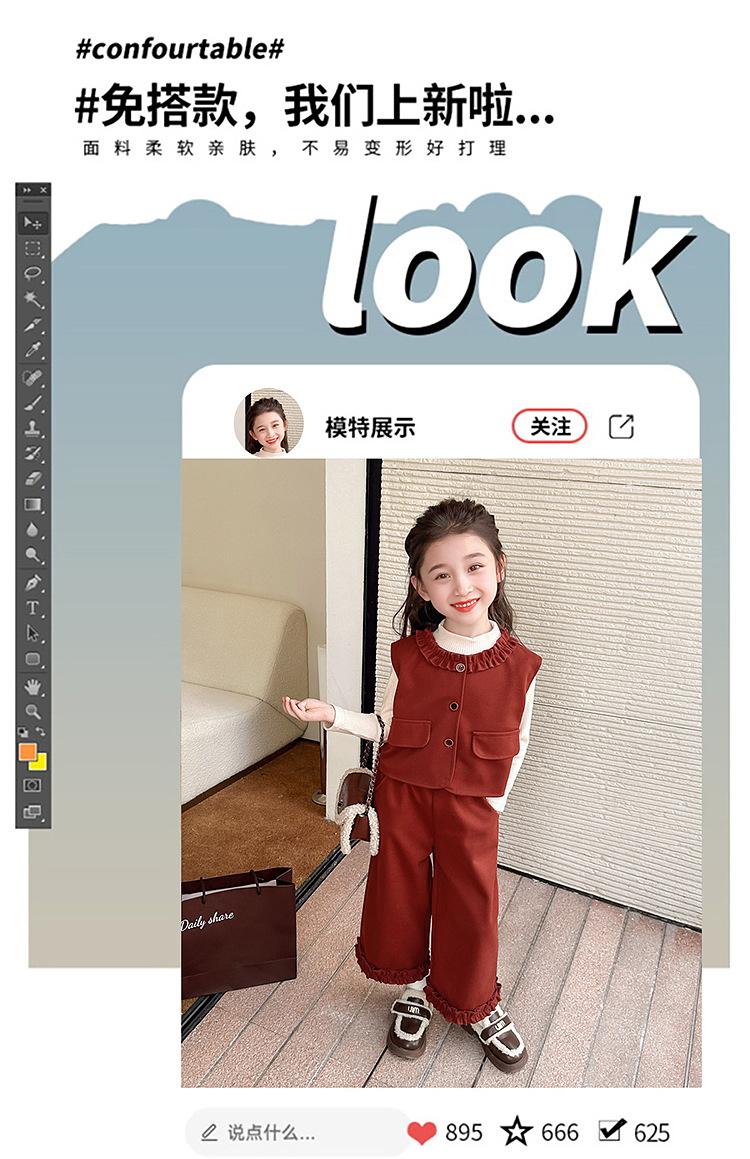The height and width of the screenshot is (1159, 750).
Task: Select the Move tool in the toolbar
Action: [x=33, y=222]
